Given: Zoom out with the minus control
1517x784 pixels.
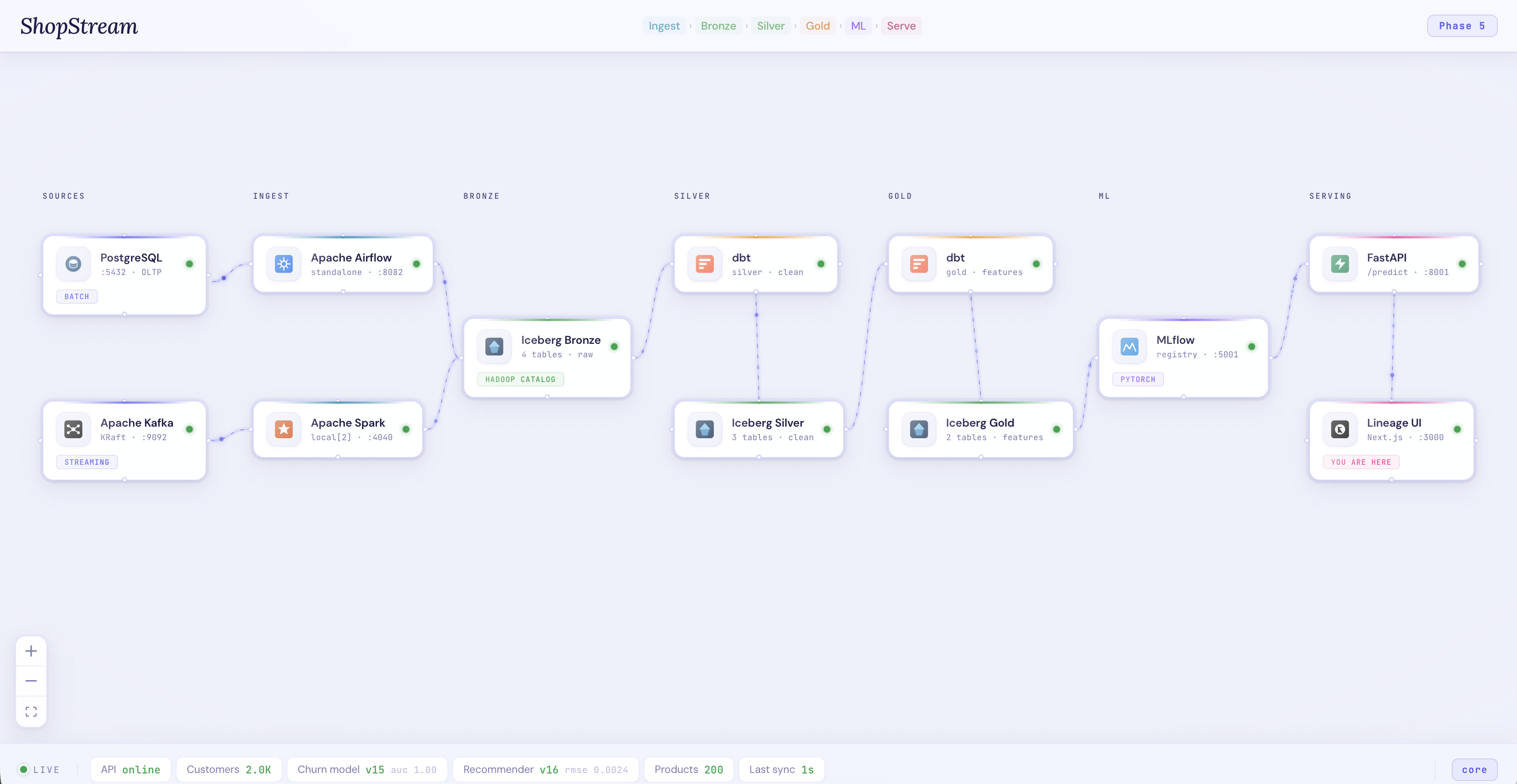Looking at the screenshot, I should tap(31, 681).
